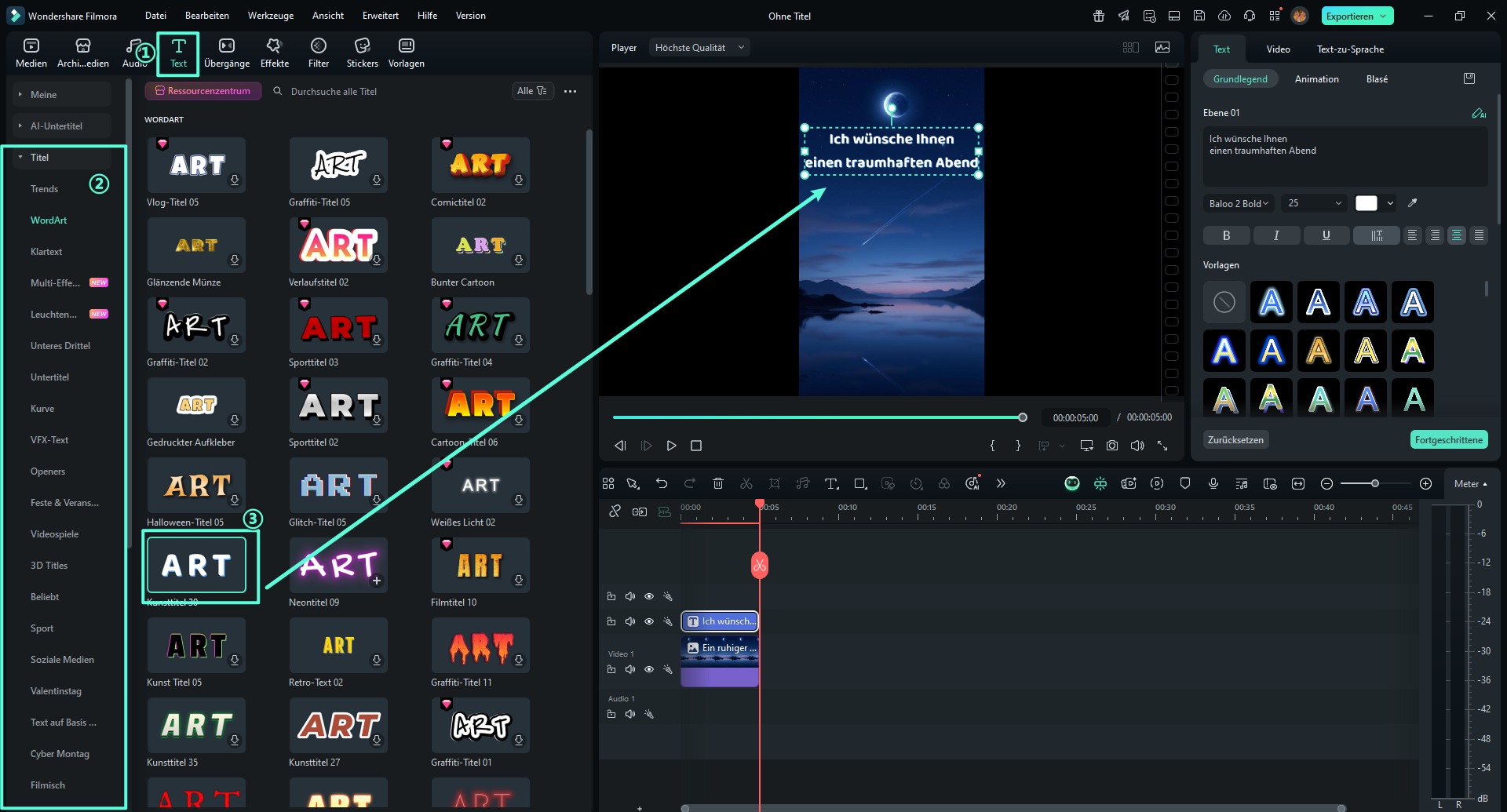Image resolution: width=1507 pixels, height=812 pixels.
Task: Open the Ansicht menu
Action: 328,16
